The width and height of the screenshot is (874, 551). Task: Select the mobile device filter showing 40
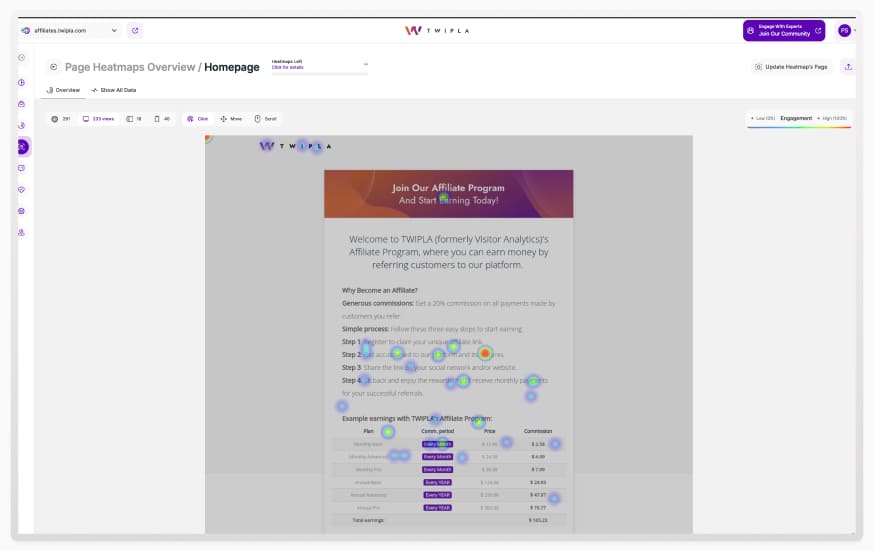tap(162, 119)
